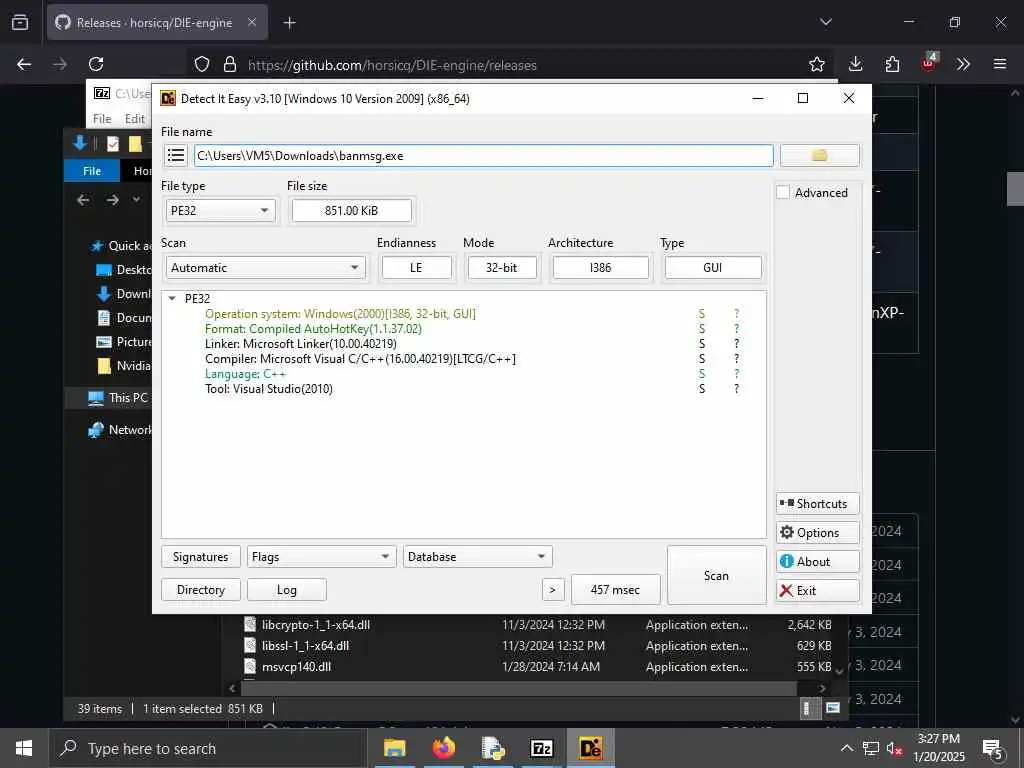The image size is (1024, 768).
Task: Show more Firefox toolbar tools
Action: 963,64
